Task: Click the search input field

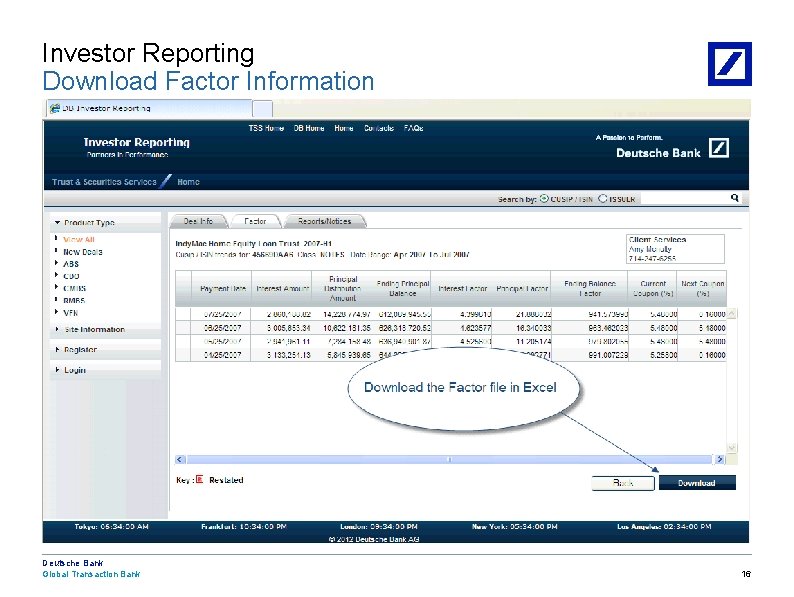Action: coord(684,198)
